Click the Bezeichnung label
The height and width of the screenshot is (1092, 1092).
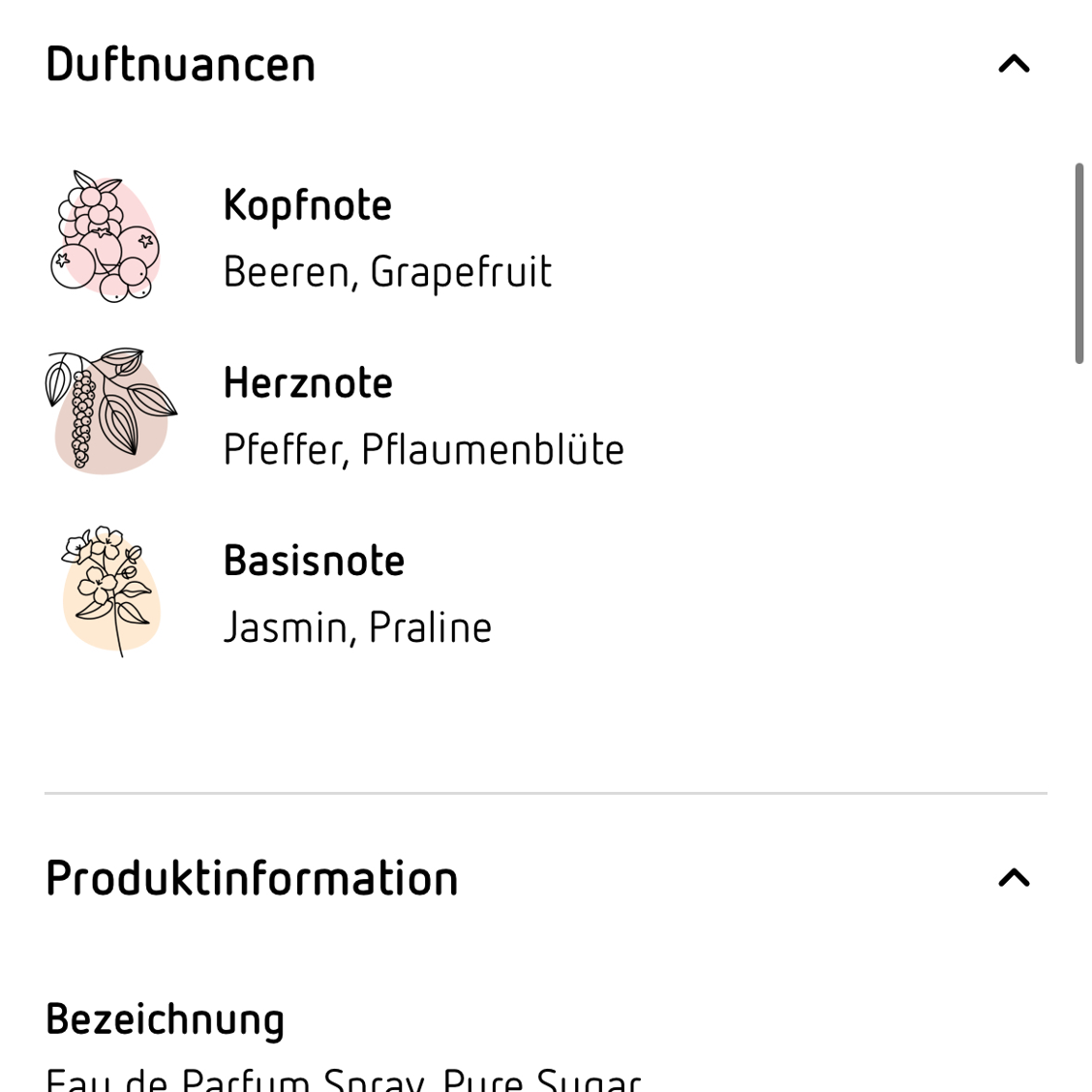[x=165, y=1020]
